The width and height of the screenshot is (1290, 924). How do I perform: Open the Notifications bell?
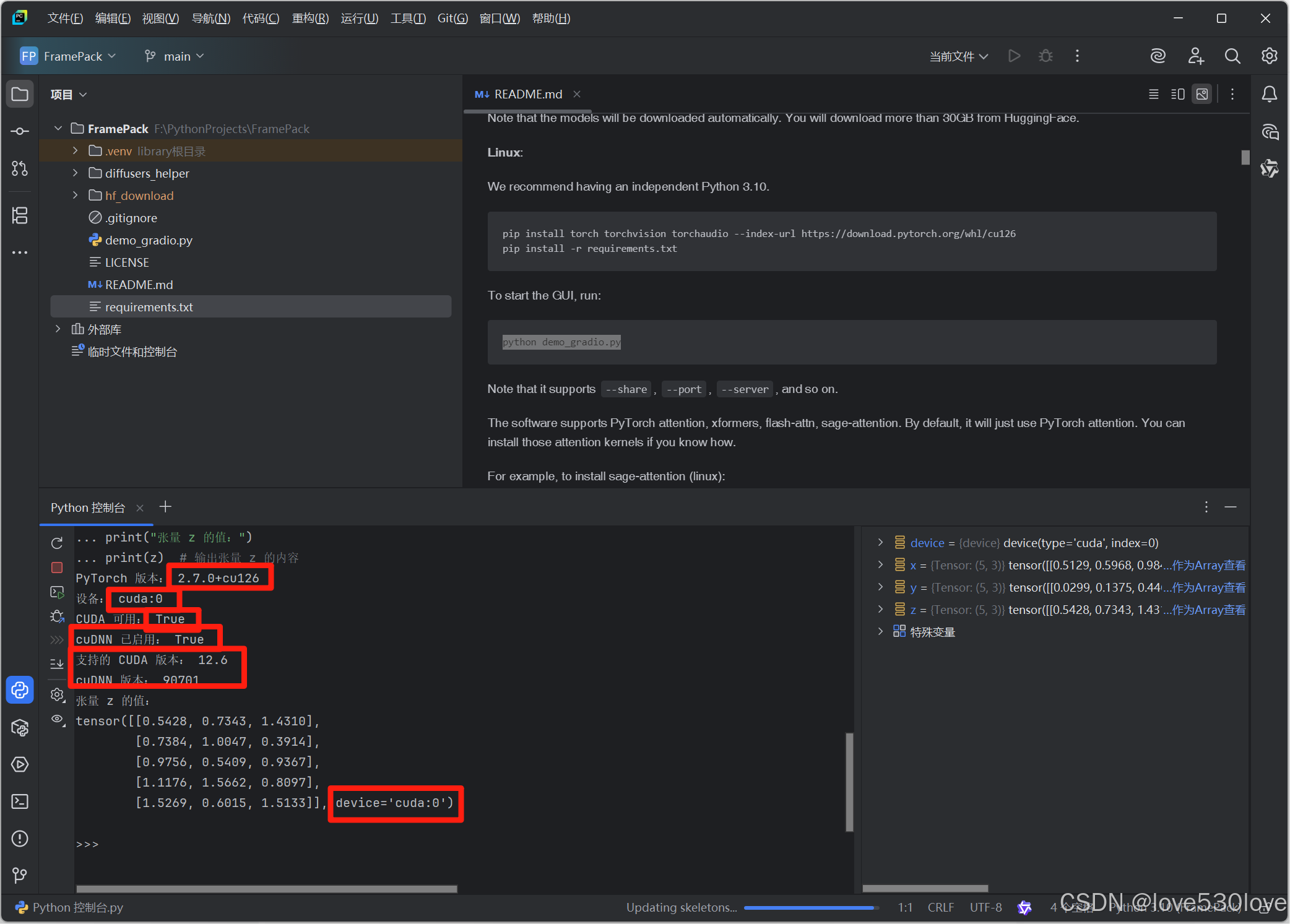(1269, 94)
